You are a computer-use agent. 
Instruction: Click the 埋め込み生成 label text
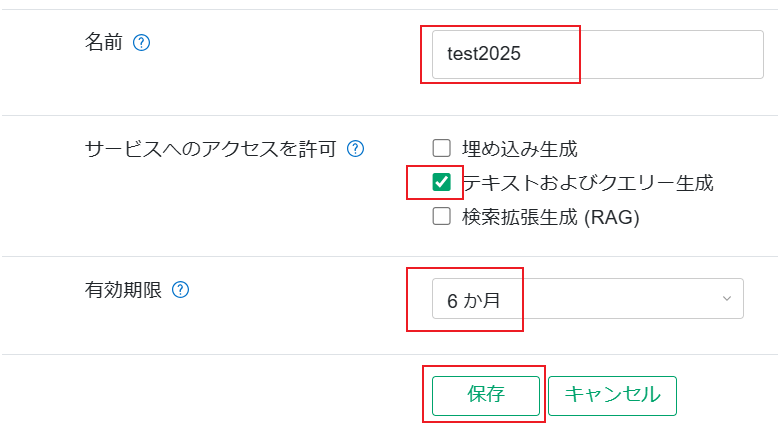coord(520,149)
